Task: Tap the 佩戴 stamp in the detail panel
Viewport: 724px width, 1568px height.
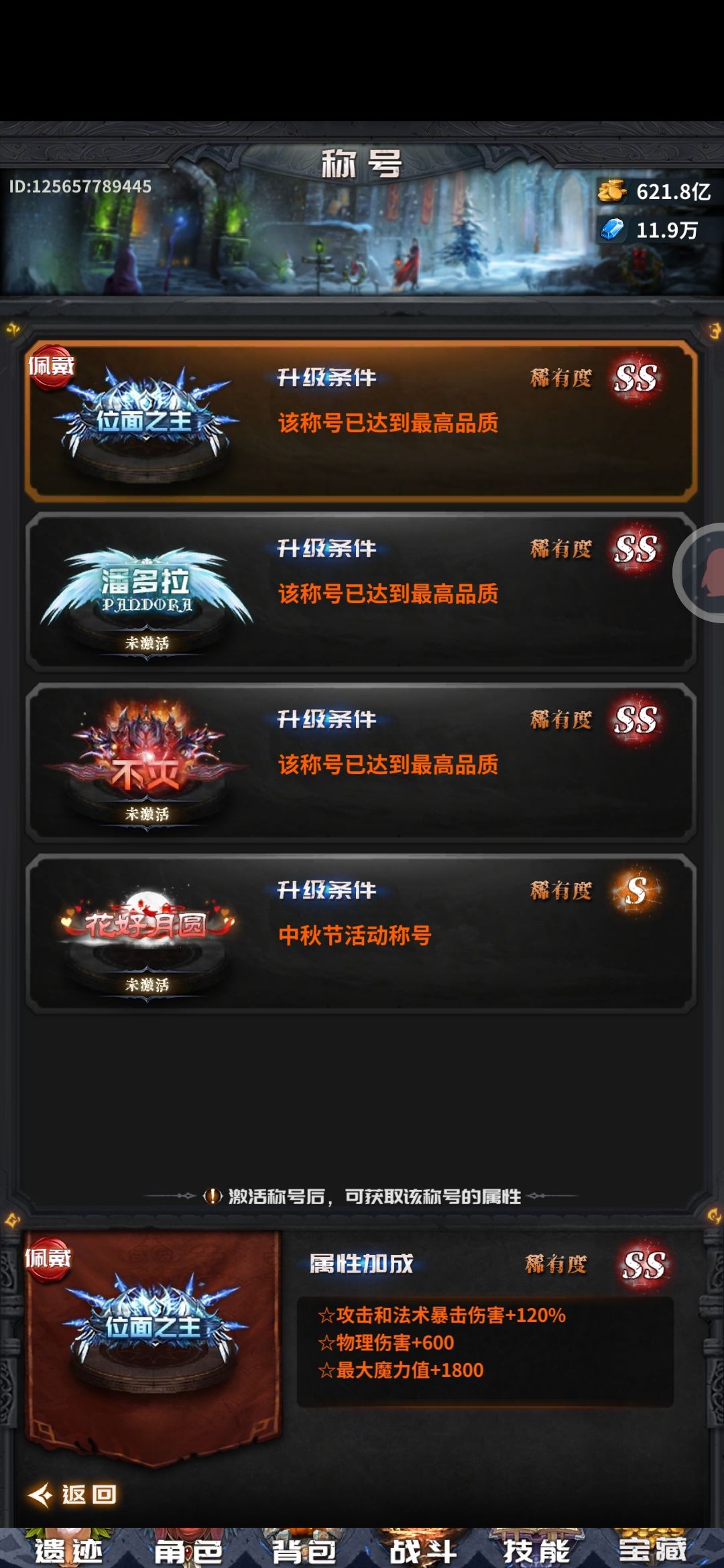Action: 48,1259
